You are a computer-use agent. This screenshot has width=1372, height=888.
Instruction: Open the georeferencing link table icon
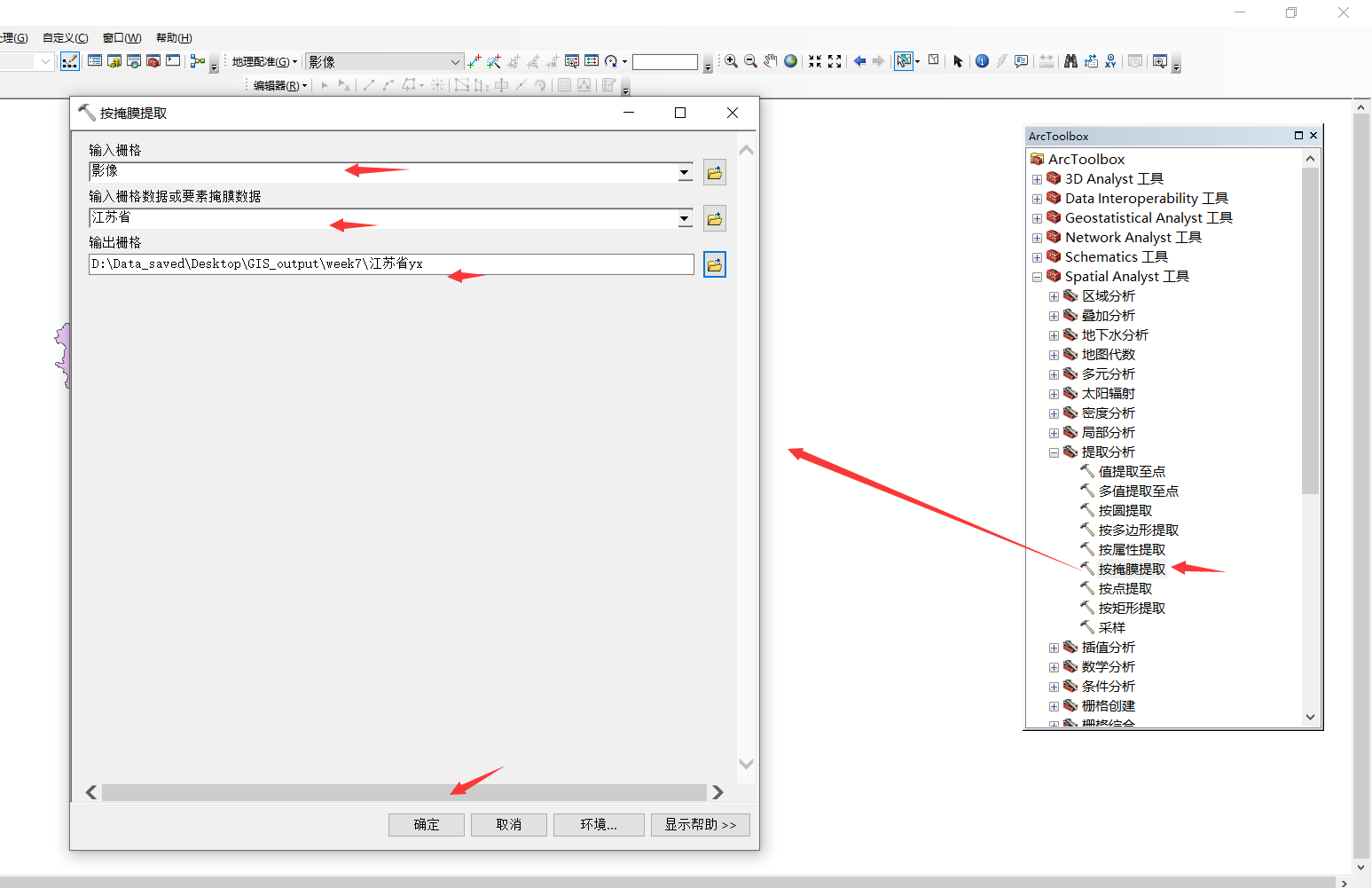pos(592,61)
